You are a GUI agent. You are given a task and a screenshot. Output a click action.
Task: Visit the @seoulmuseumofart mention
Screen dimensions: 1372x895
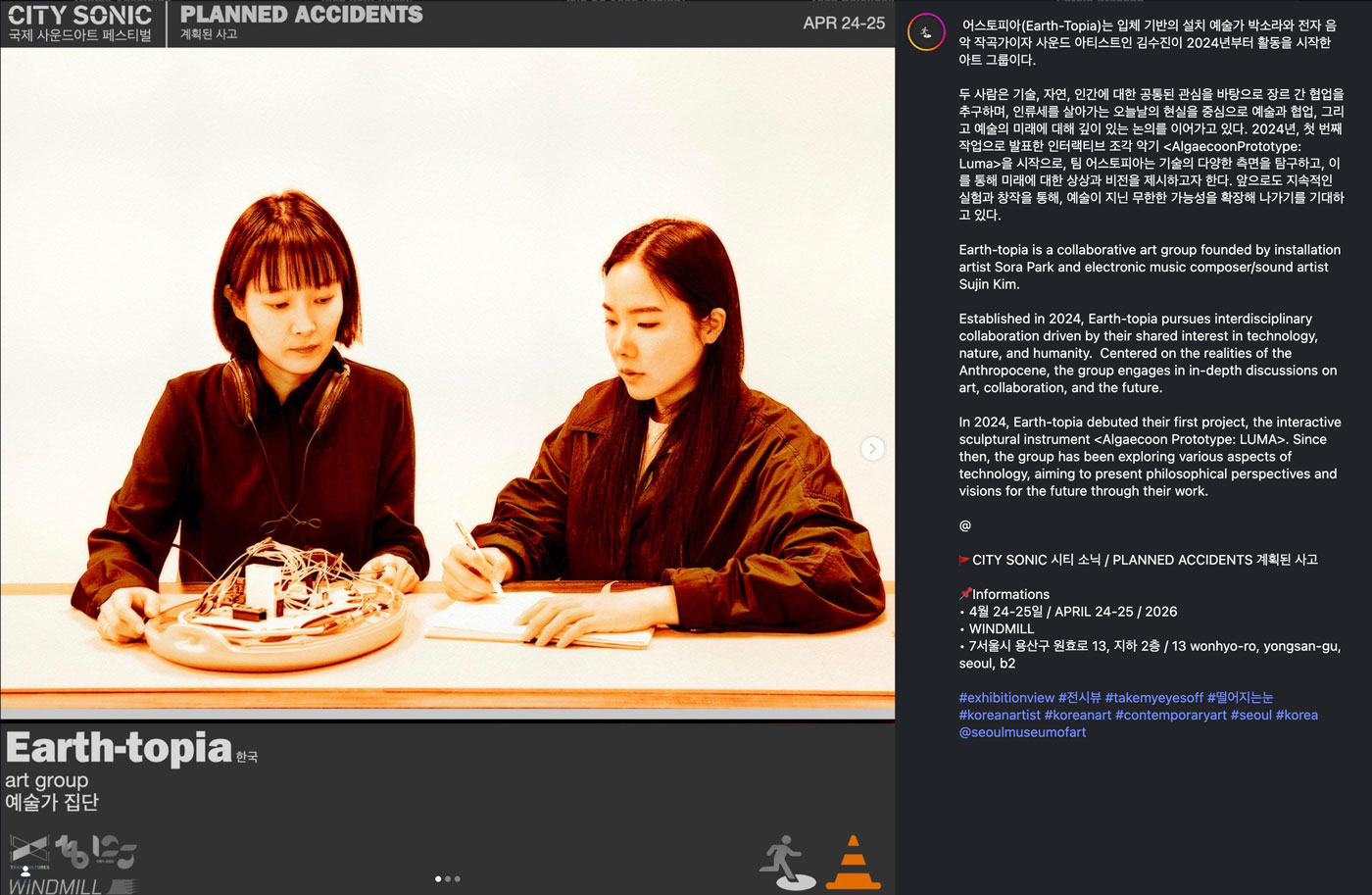coord(1022,732)
